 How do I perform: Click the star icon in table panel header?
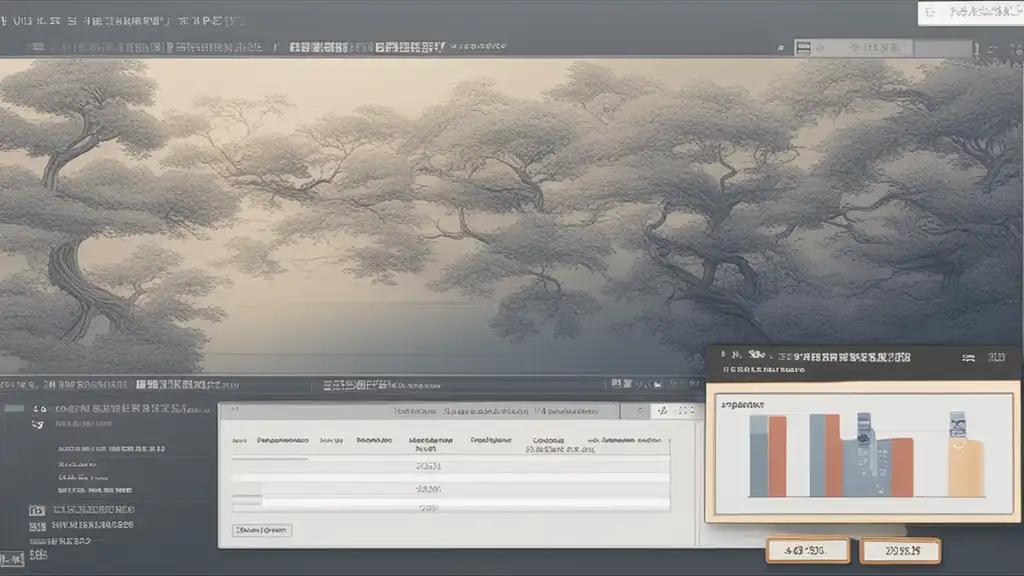click(x=658, y=411)
